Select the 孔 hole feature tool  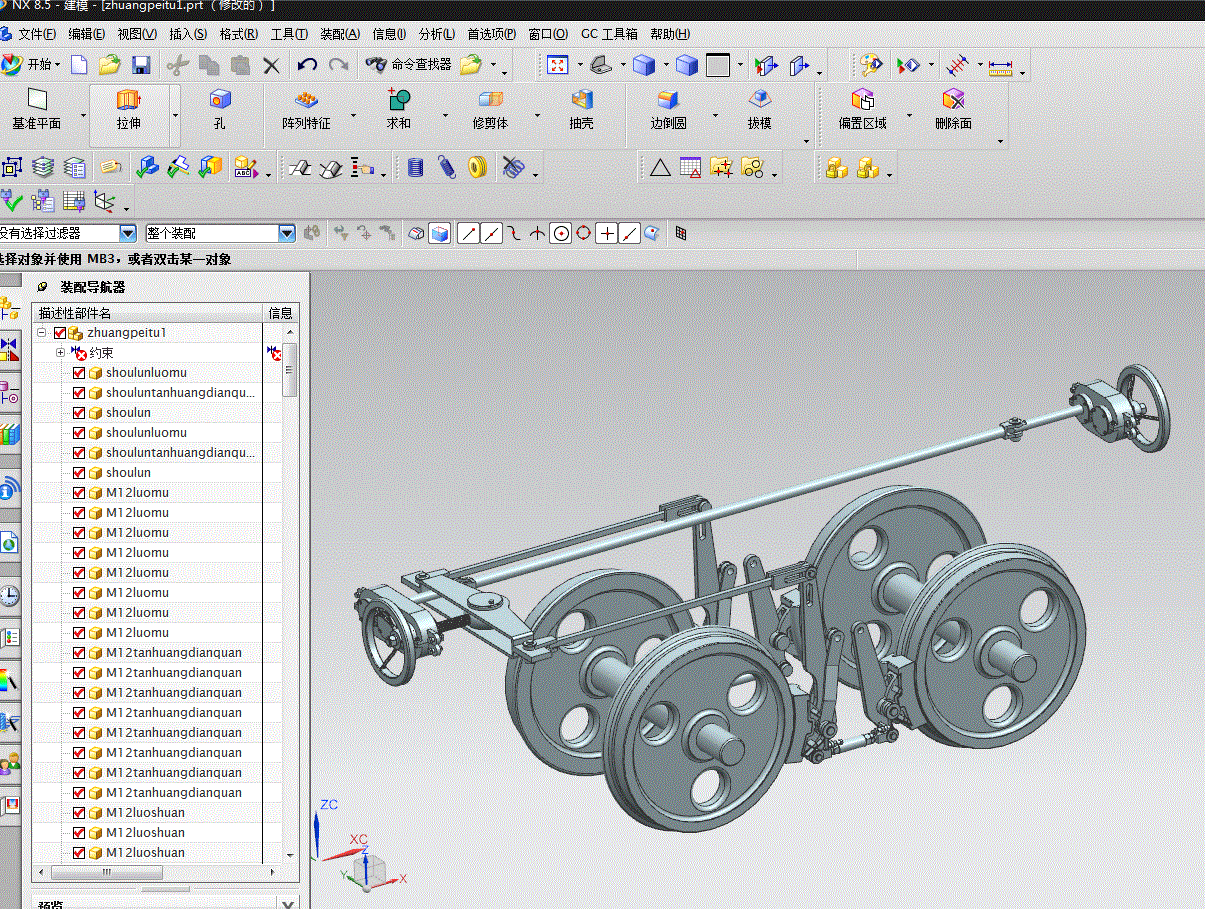pos(220,109)
